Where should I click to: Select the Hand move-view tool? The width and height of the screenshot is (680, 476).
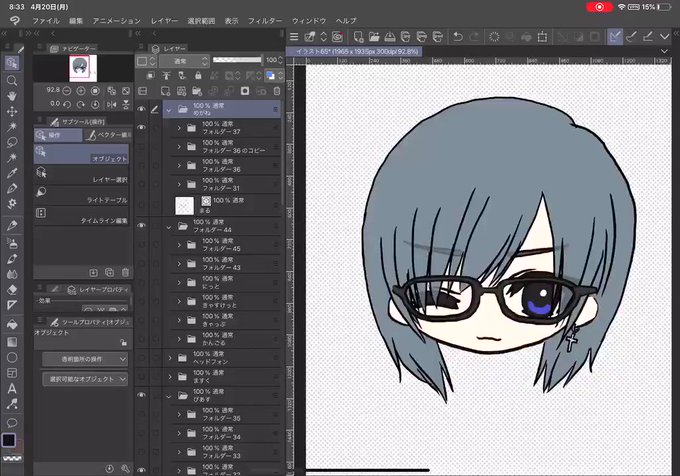pyautogui.click(x=12, y=96)
